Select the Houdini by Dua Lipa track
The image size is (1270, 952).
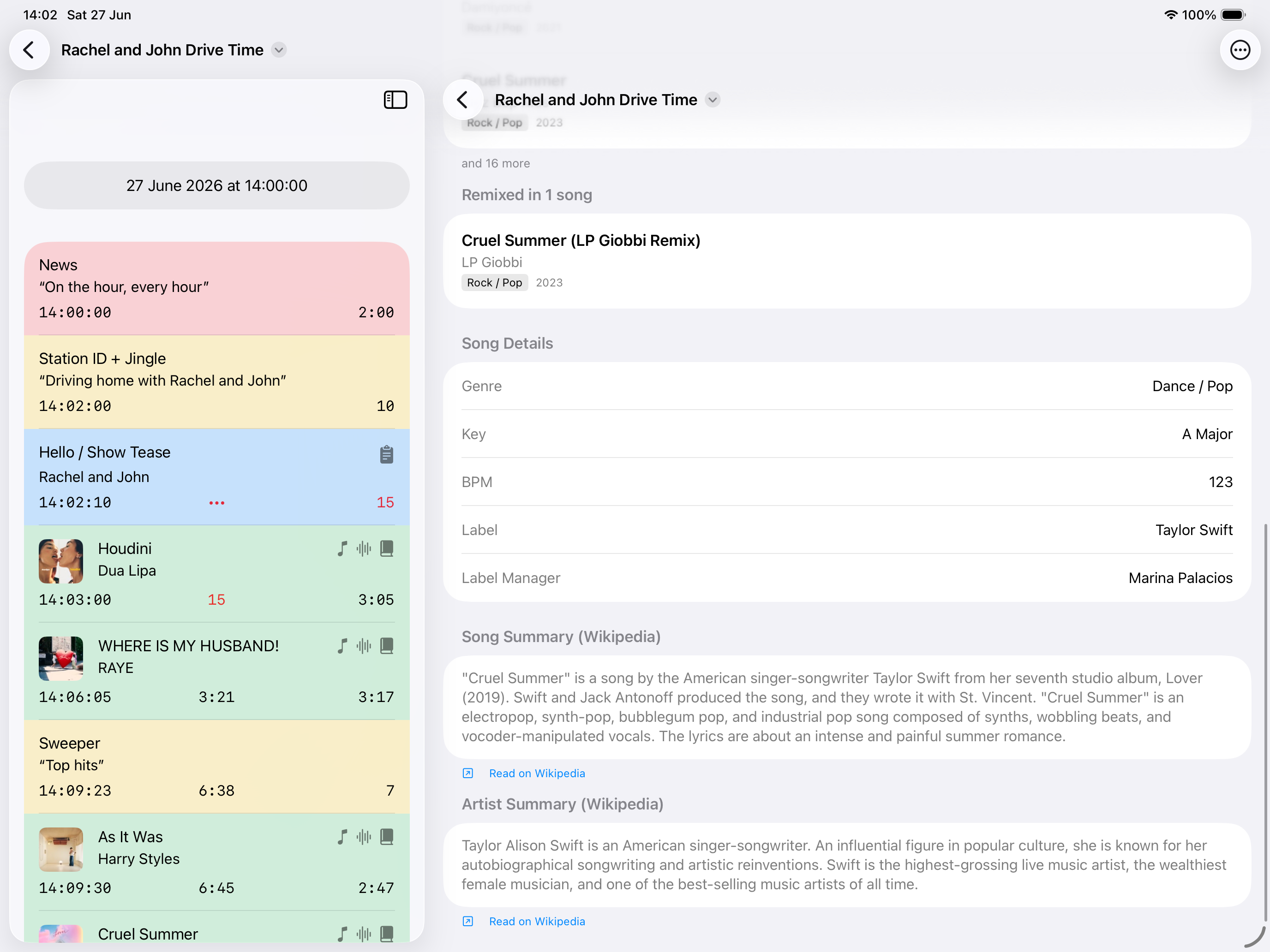point(216,574)
